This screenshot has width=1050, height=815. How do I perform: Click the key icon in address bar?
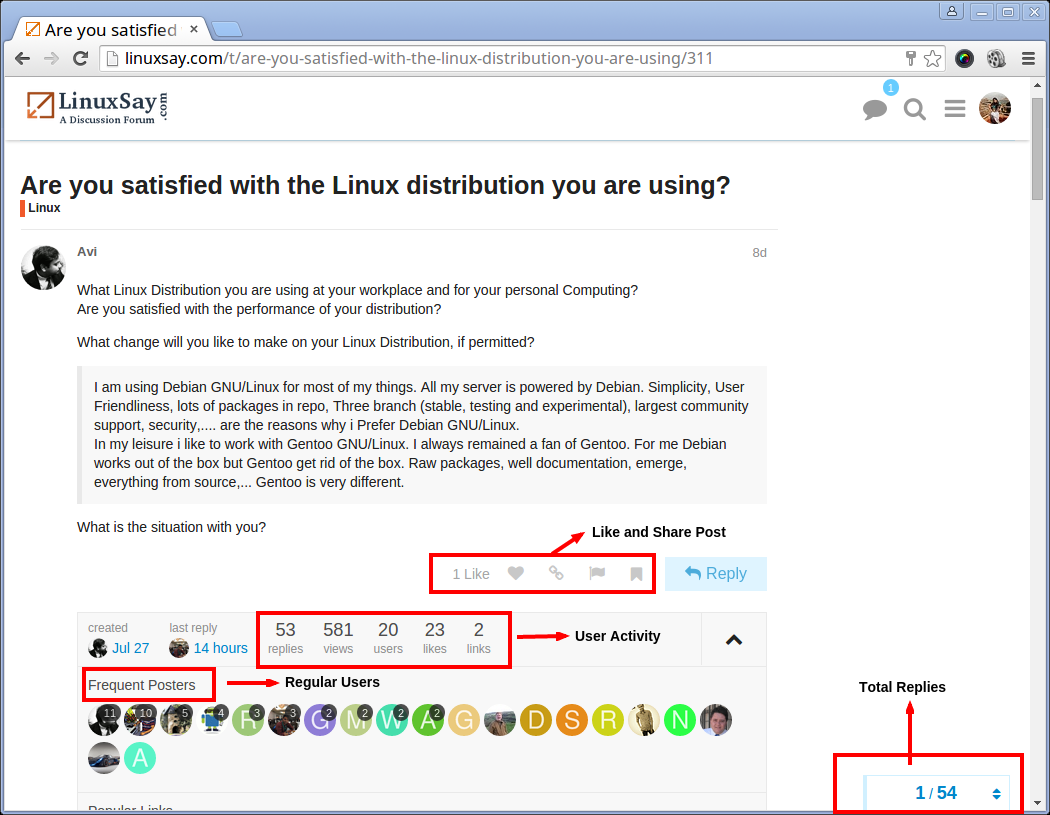pos(910,58)
